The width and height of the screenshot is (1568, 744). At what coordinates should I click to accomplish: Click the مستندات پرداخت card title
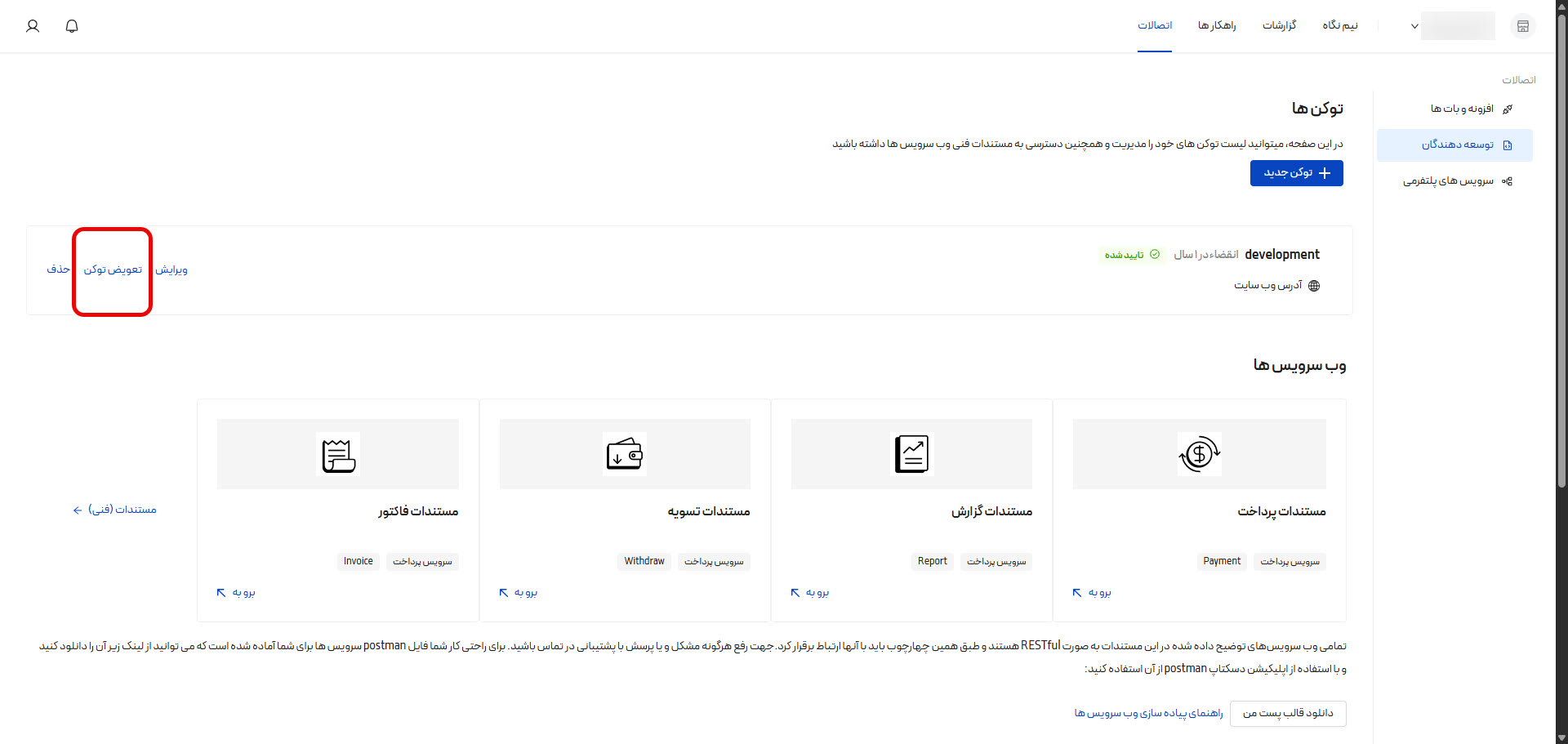point(1281,511)
